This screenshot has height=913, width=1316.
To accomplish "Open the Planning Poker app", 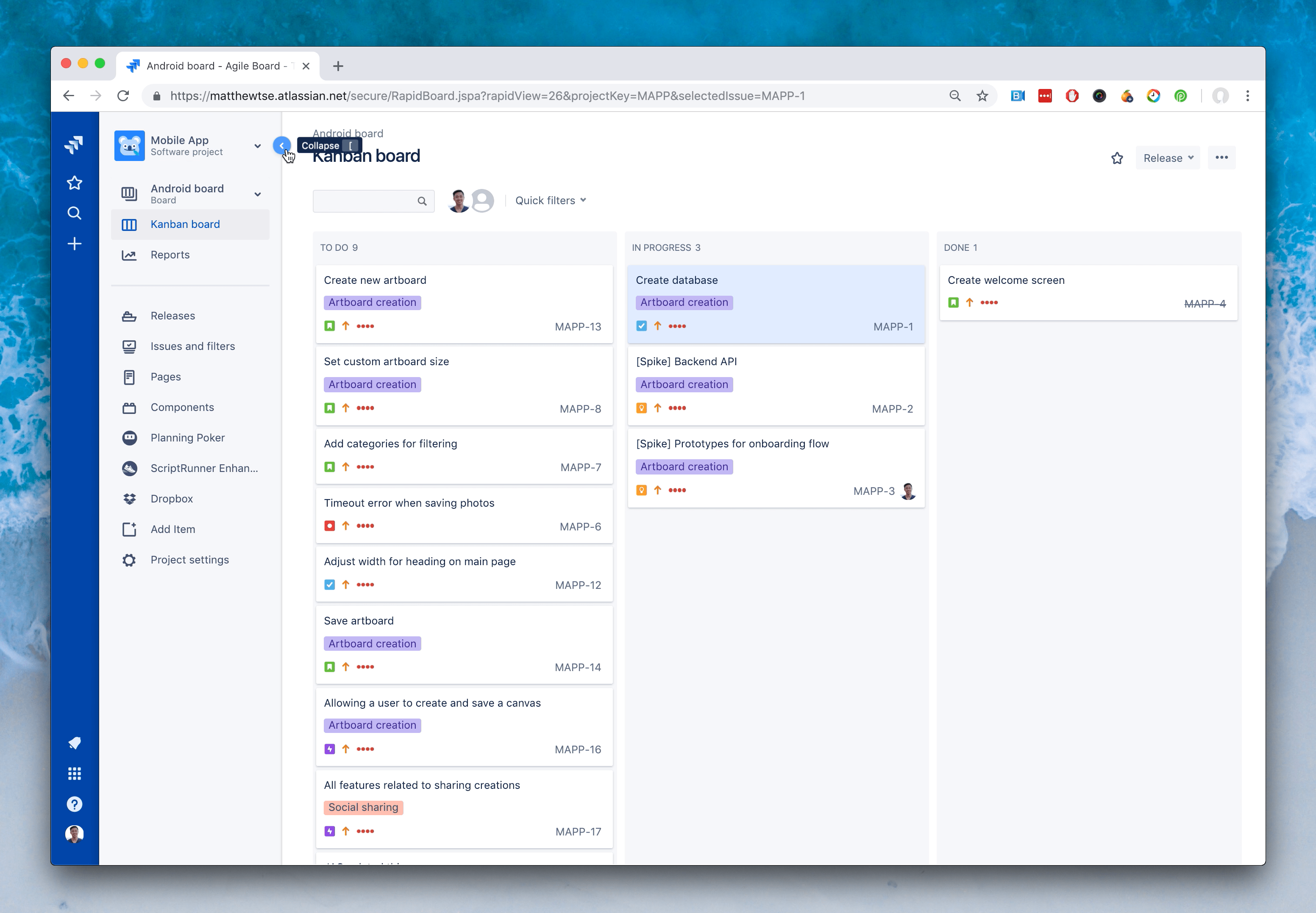I will (188, 438).
